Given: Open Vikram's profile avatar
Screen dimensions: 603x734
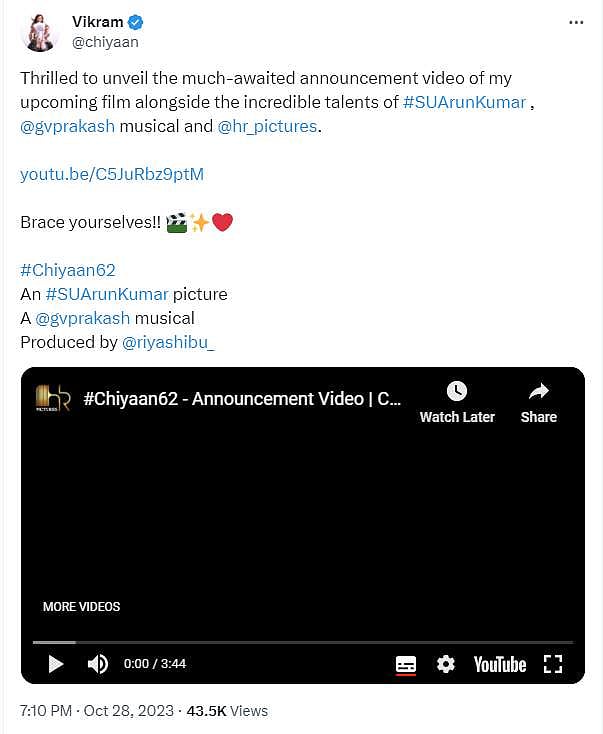Looking at the screenshot, I should pyautogui.click(x=39, y=32).
